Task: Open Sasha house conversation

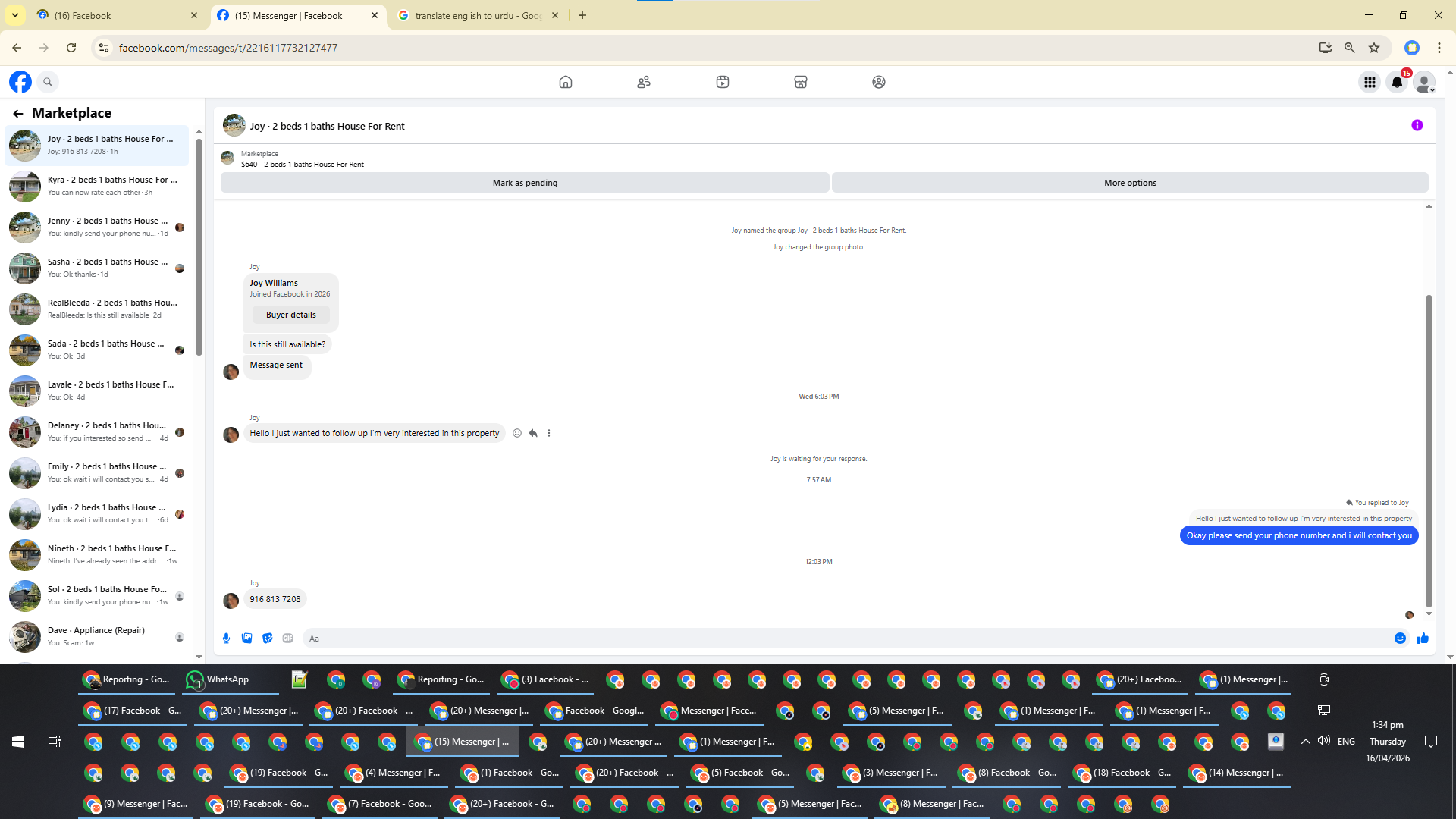Action: (97, 268)
